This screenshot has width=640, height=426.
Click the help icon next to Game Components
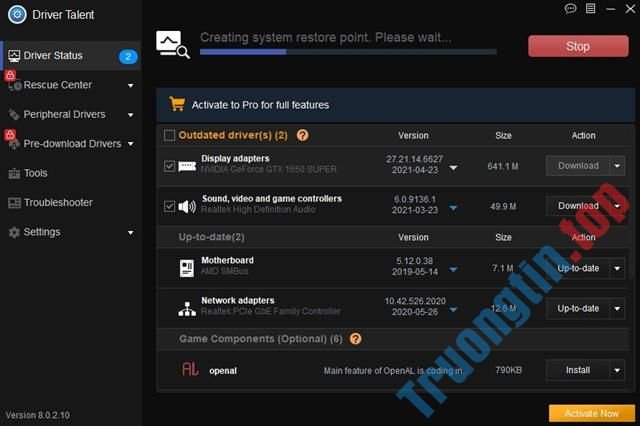click(x=355, y=339)
